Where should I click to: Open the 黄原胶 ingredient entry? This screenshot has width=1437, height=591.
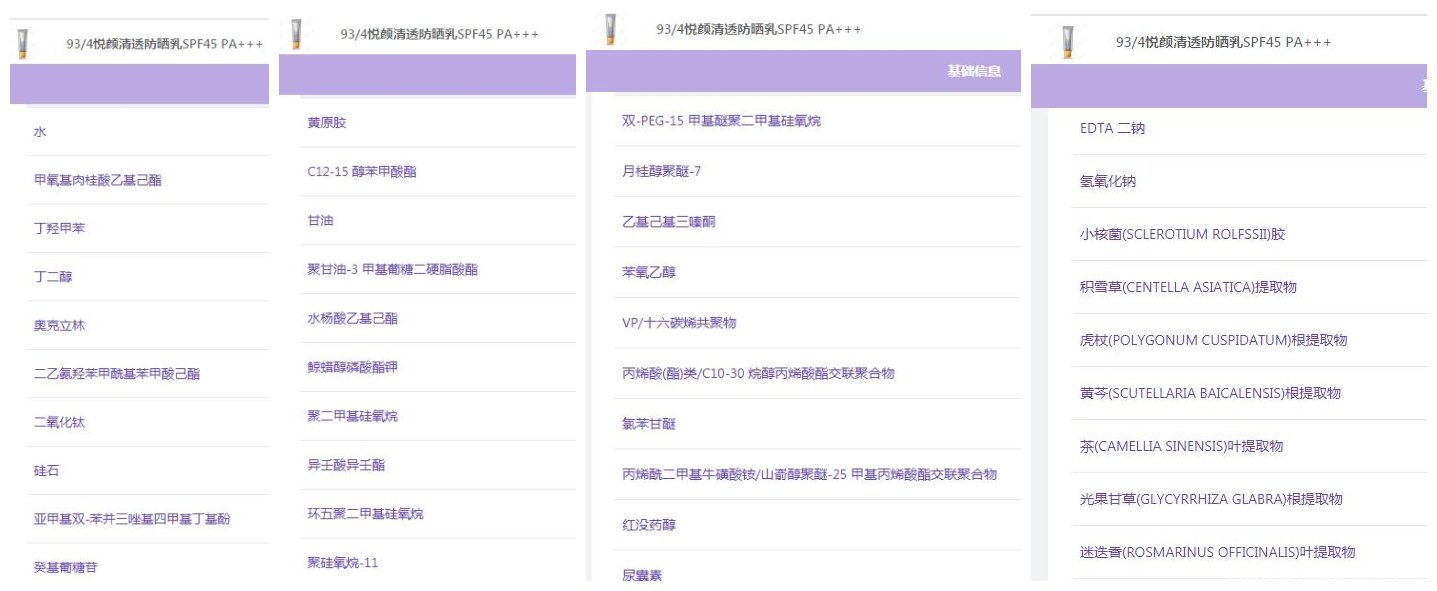click(x=327, y=123)
